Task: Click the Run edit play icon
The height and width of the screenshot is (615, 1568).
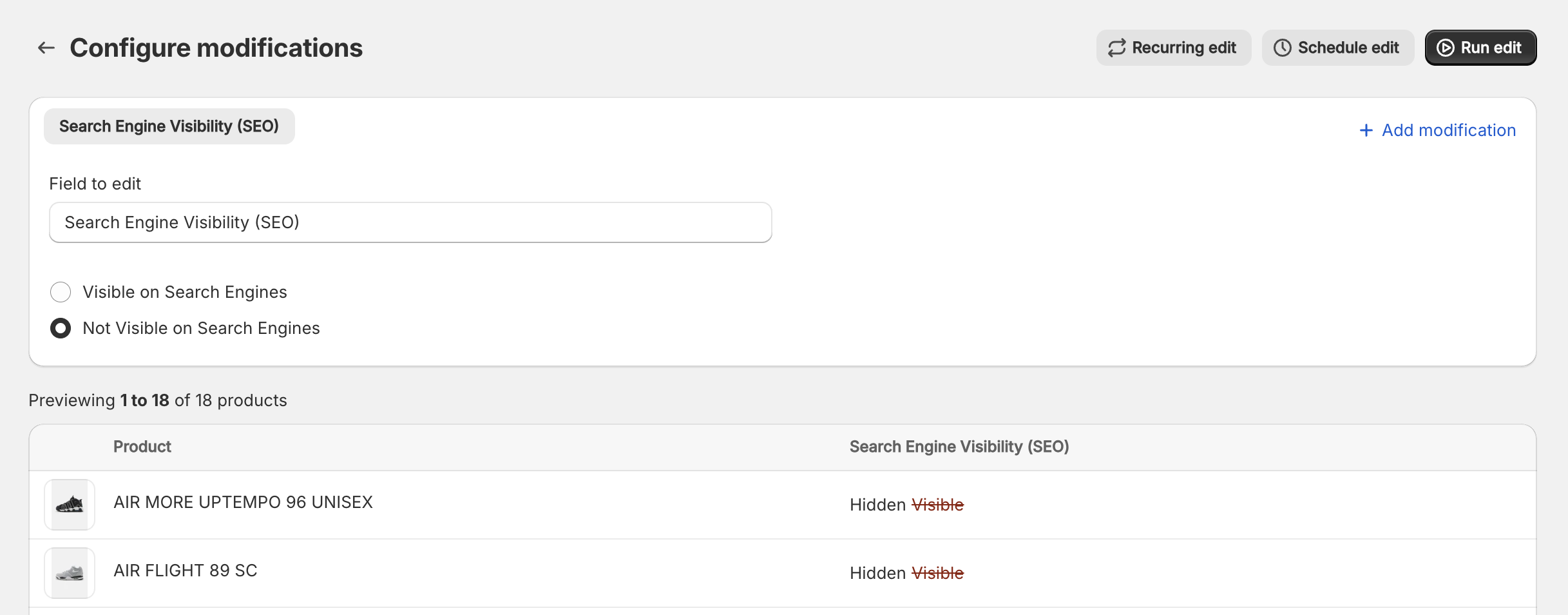Action: coord(1445,48)
